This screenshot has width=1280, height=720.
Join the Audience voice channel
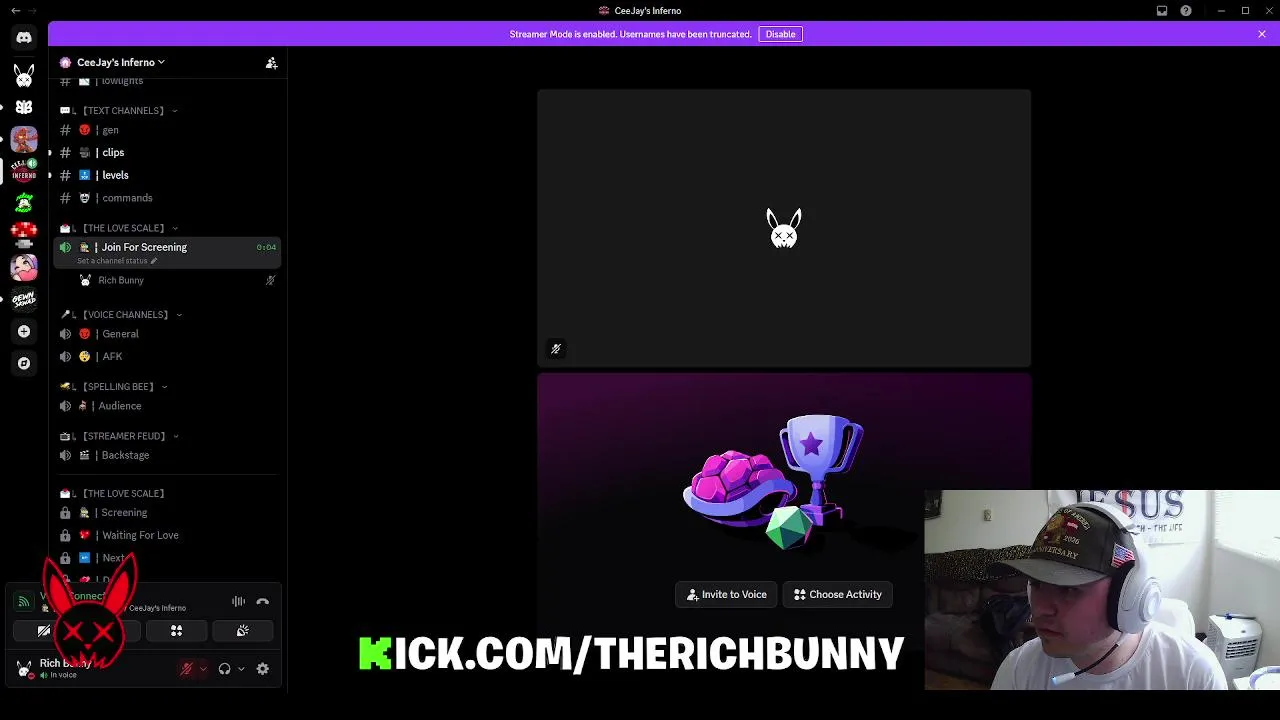click(167, 406)
